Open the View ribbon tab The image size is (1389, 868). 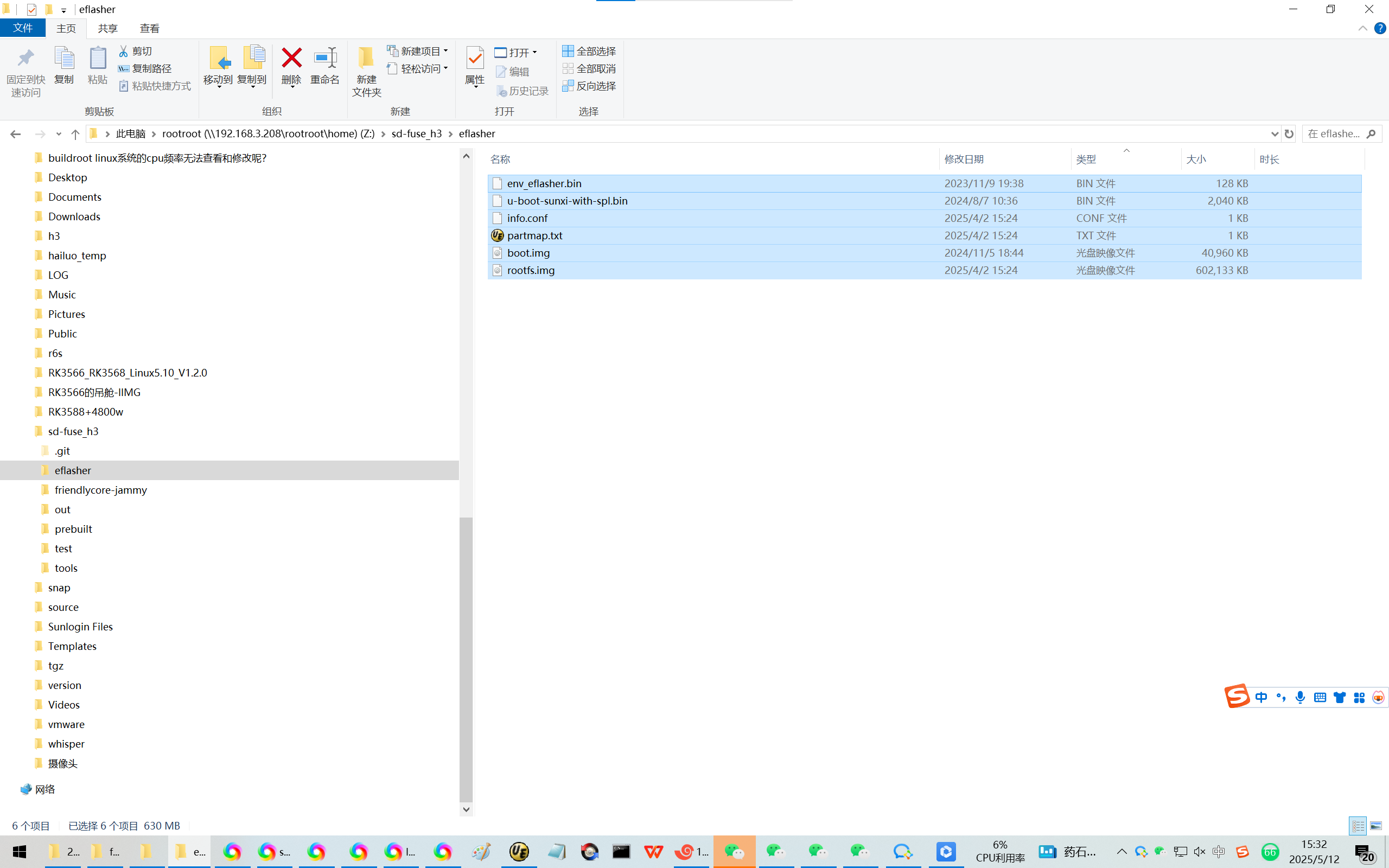149,28
